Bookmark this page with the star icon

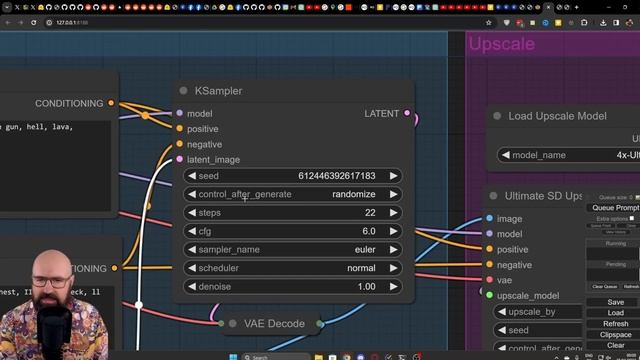click(489, 23)
